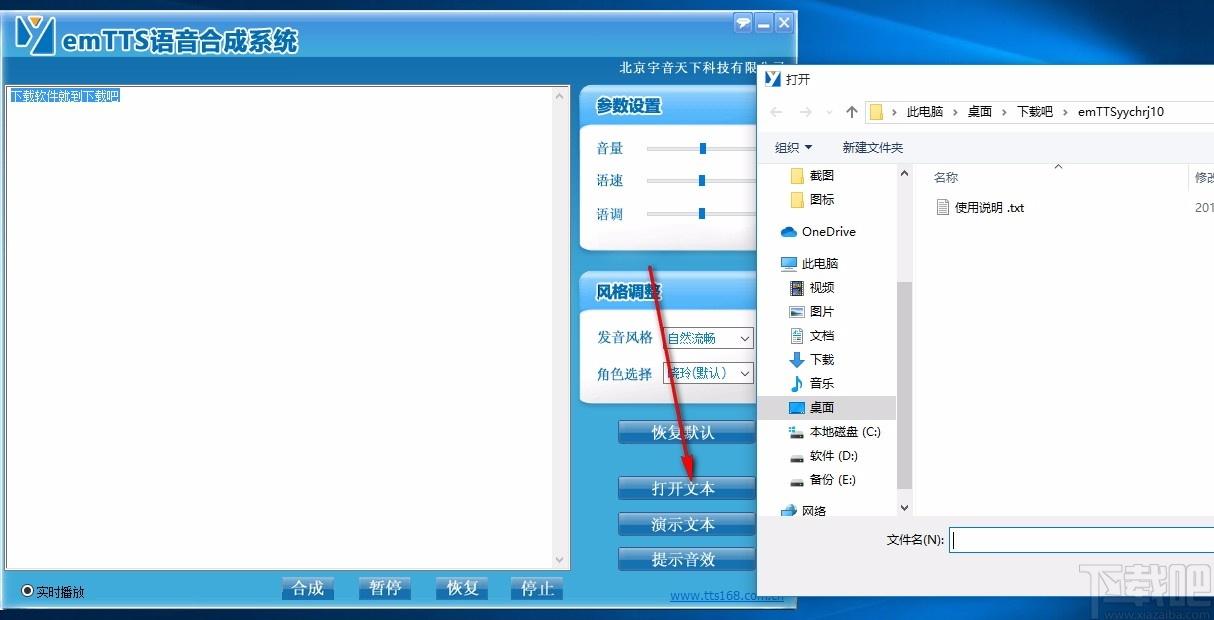The height and width of the screenshot is (620, 1214).
Task: Go up one folder level arrow
Action: tap(852, 112)
